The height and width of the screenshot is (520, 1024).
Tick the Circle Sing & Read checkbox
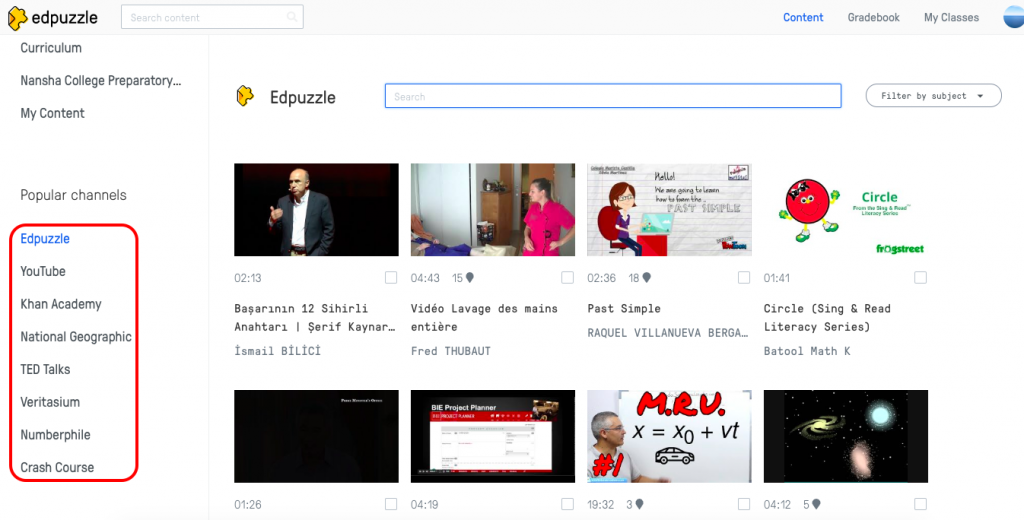click(920, 278)
